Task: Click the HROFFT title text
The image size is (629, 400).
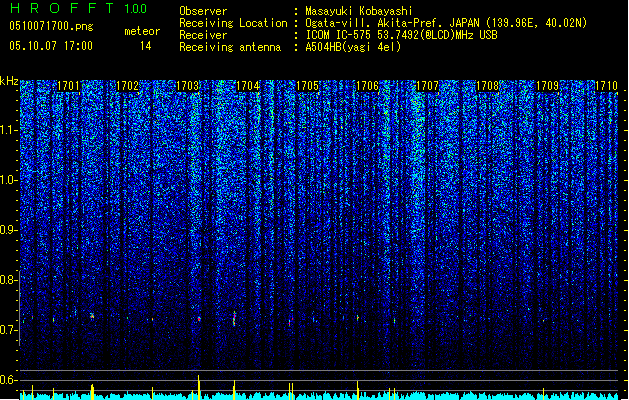Action: coord(62,8)
